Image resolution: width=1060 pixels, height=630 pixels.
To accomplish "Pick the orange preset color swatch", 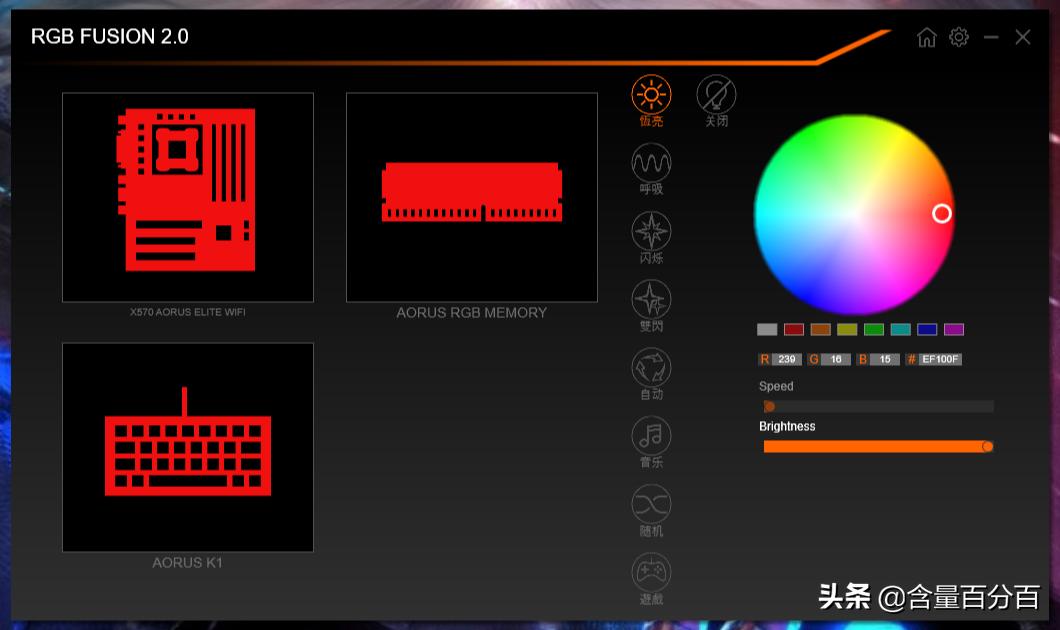I will click(820, 329).
